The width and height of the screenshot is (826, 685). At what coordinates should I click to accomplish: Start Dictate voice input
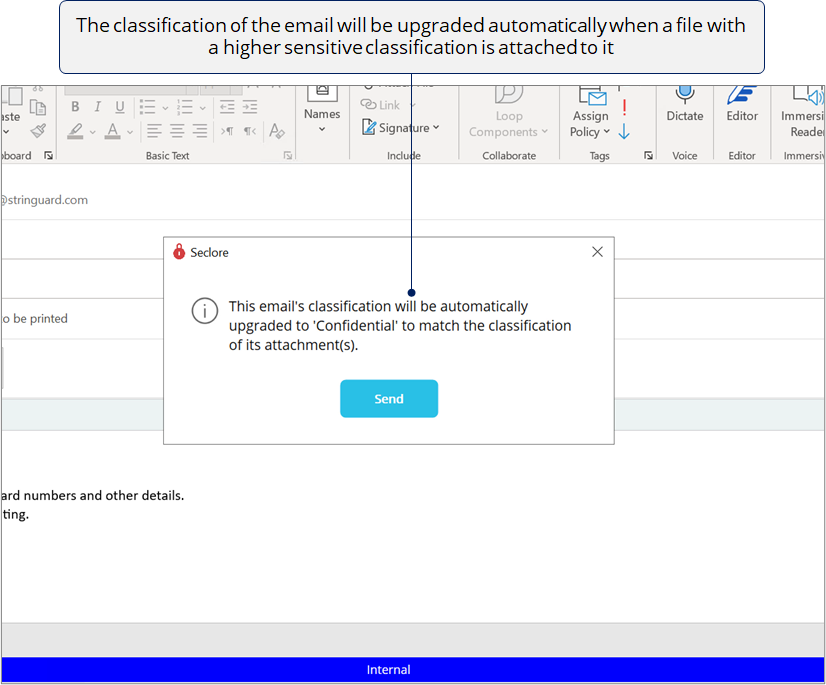pyautogui.click(x=684, y=105)
